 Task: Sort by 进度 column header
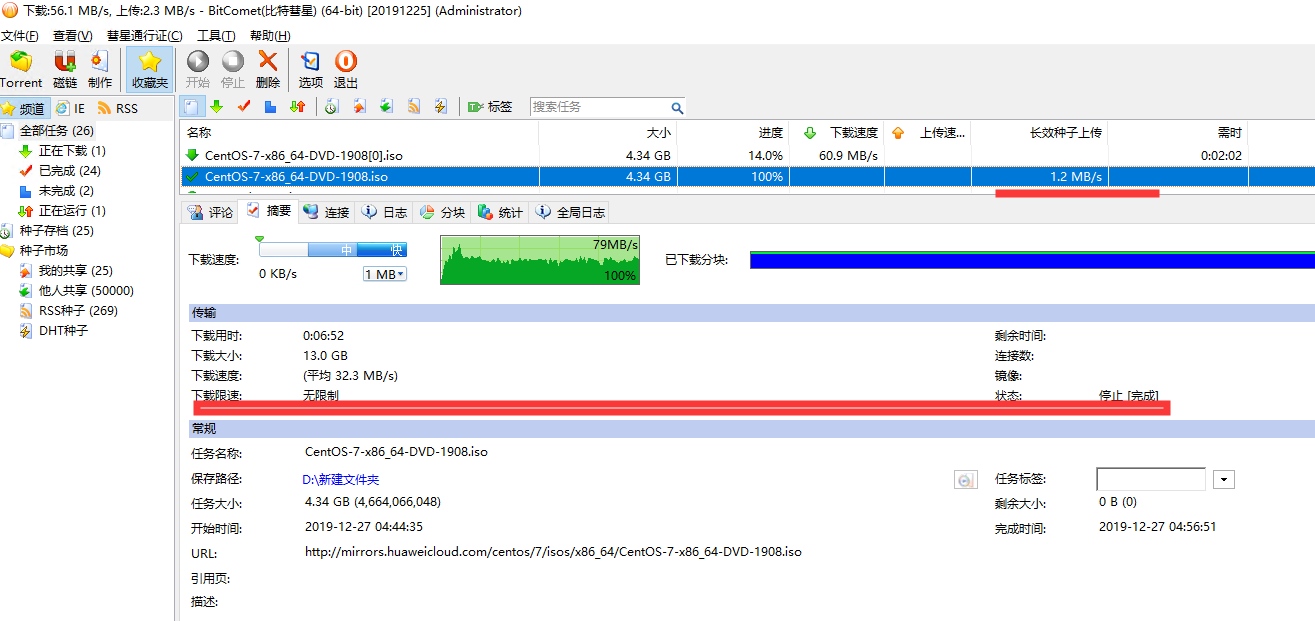click(733, 133)
